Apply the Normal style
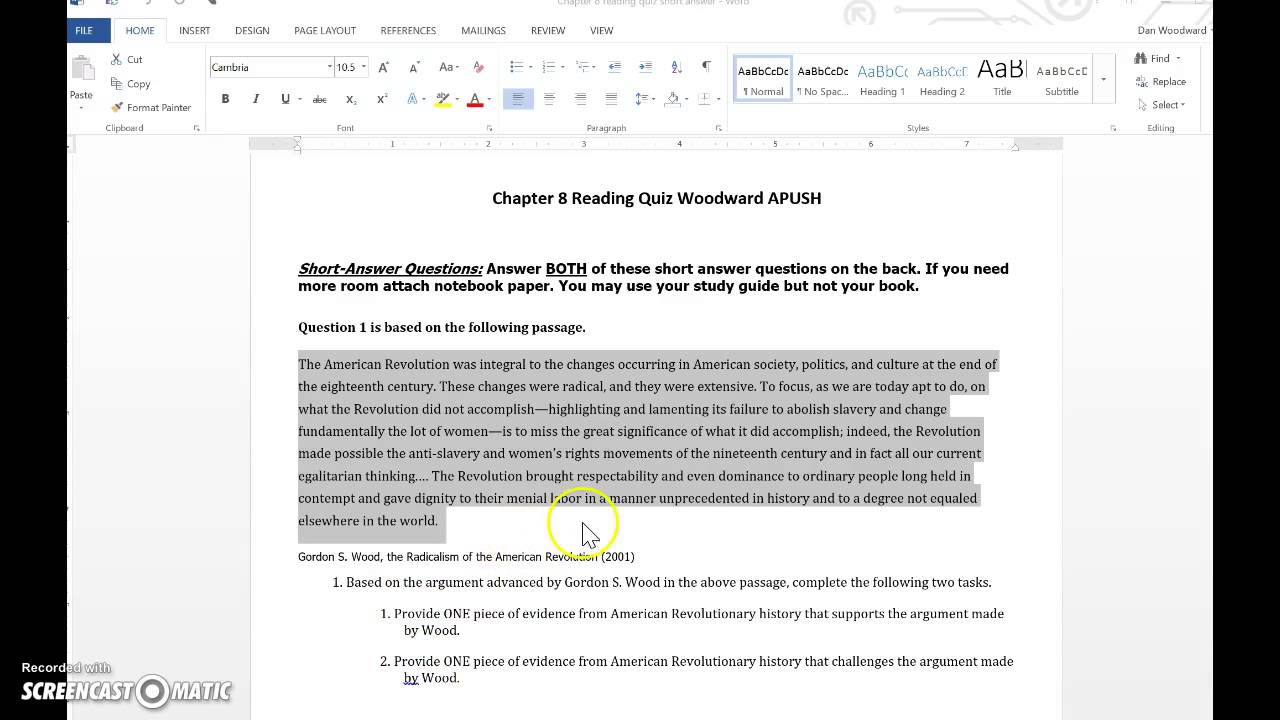Image resolution: width=1280 pixels, height=720 pixels. click(763, 79)
